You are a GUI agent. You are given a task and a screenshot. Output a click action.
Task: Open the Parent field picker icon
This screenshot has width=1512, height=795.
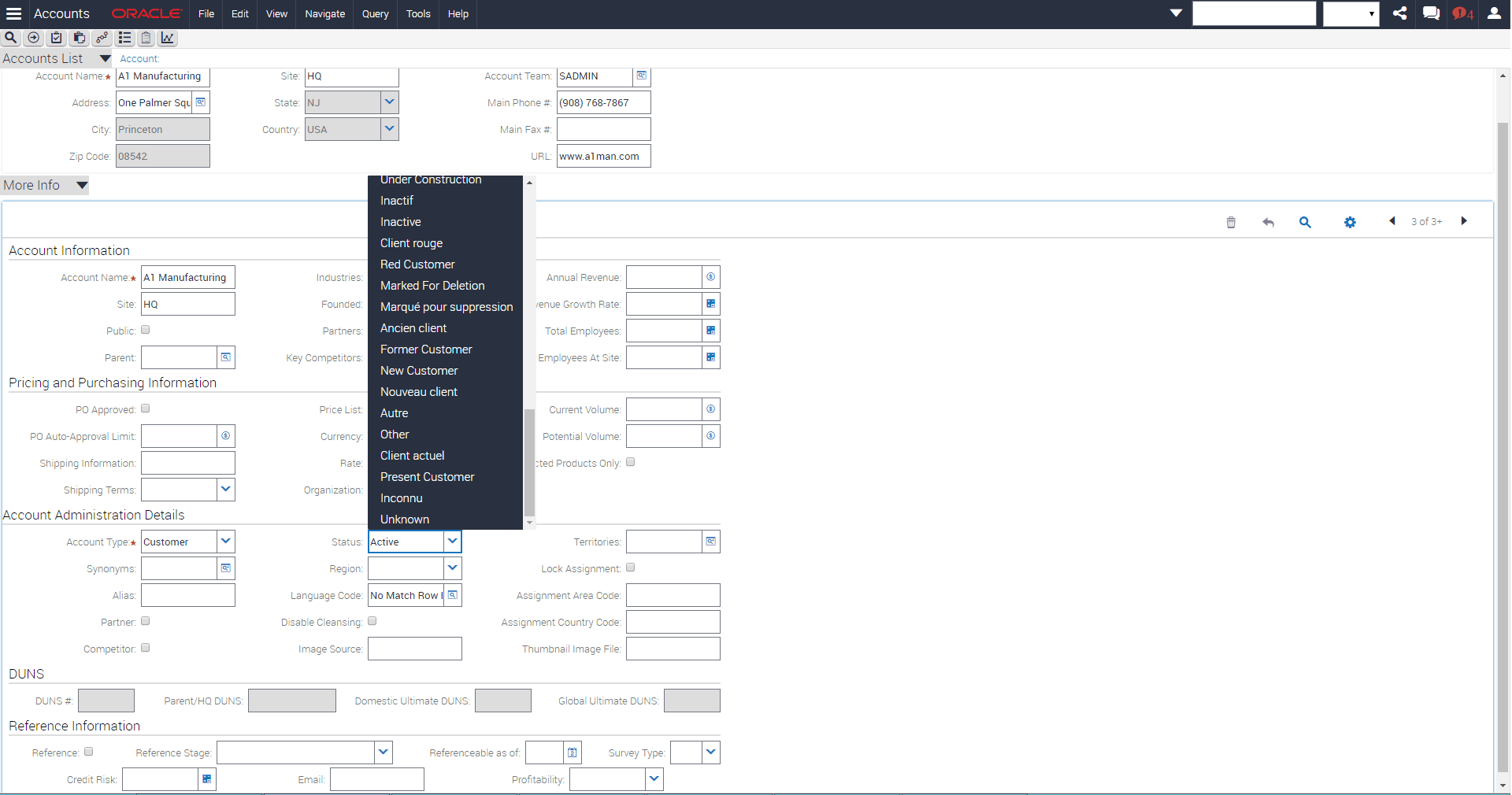pos(226,357)
